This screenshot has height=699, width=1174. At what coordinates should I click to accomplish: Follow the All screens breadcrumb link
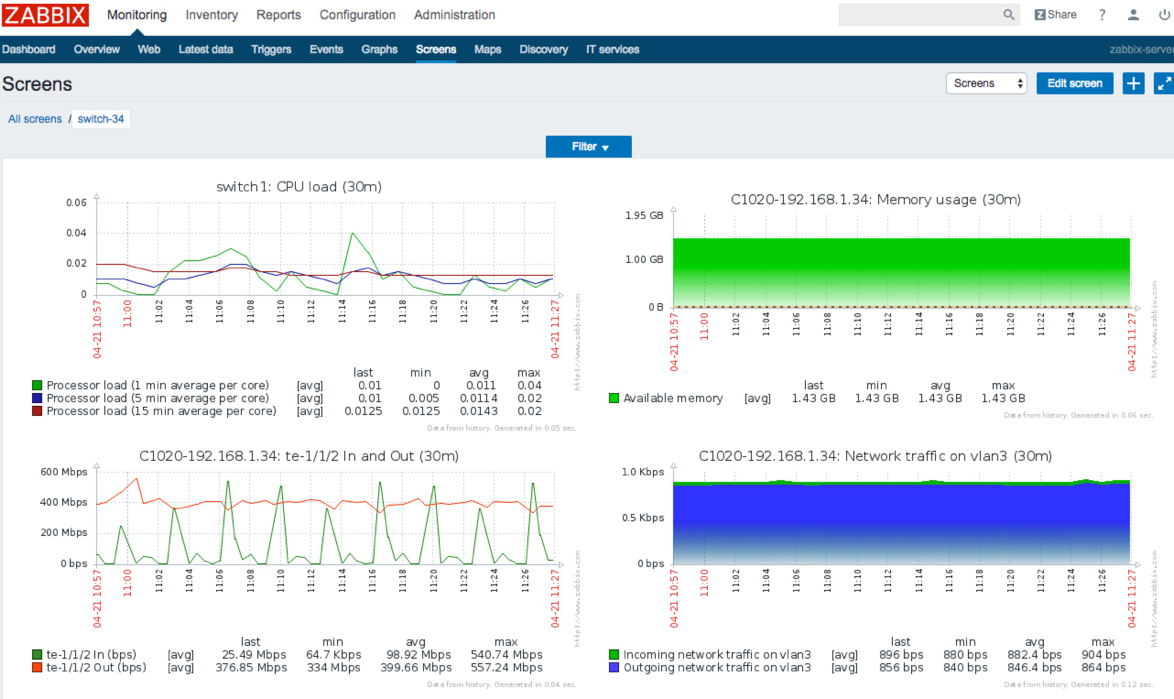click(x=35, y=119)
